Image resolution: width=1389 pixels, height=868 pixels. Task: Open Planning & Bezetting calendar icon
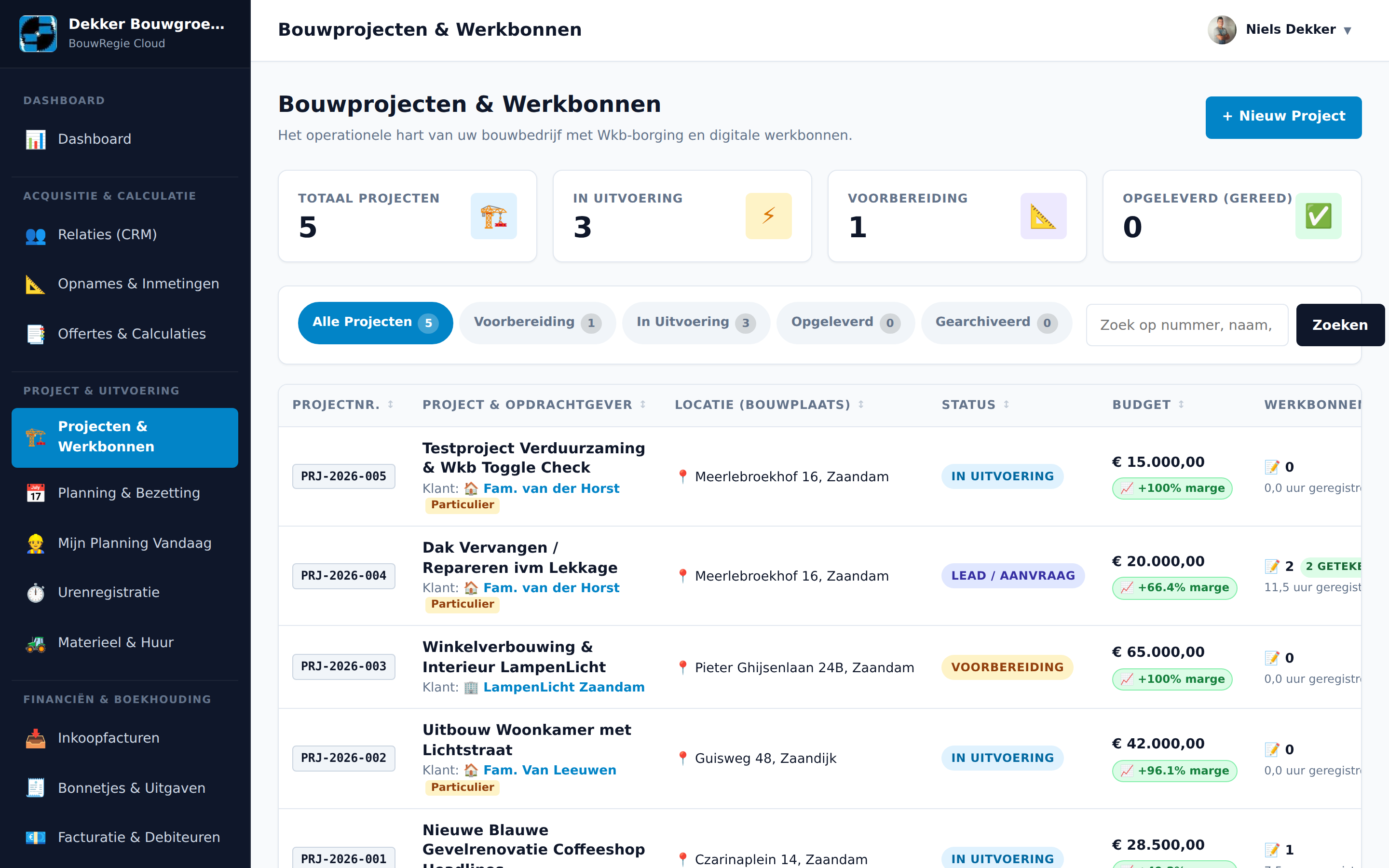(36, 493)
